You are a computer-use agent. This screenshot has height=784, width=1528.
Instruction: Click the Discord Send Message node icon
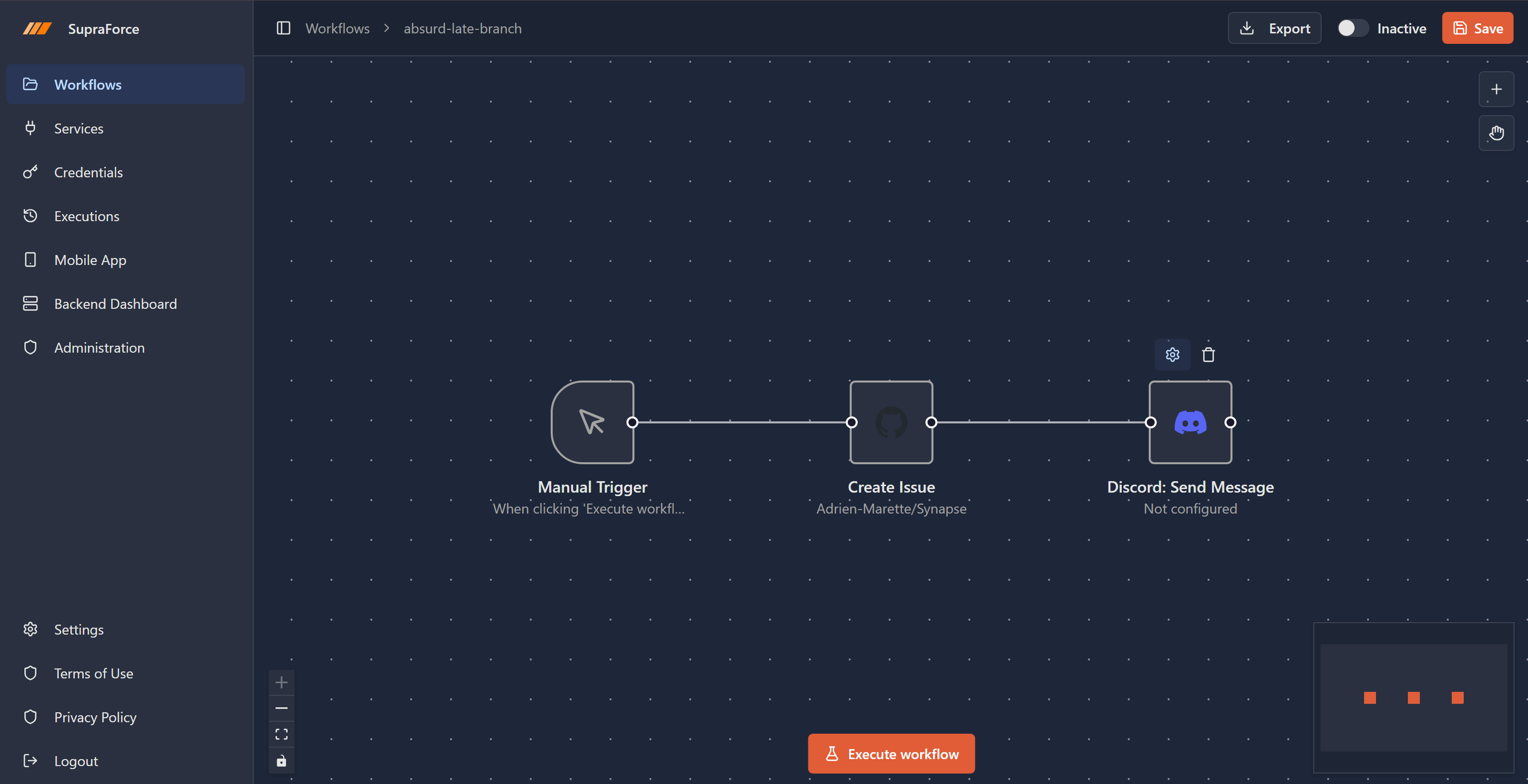[x=1190, y=422]
